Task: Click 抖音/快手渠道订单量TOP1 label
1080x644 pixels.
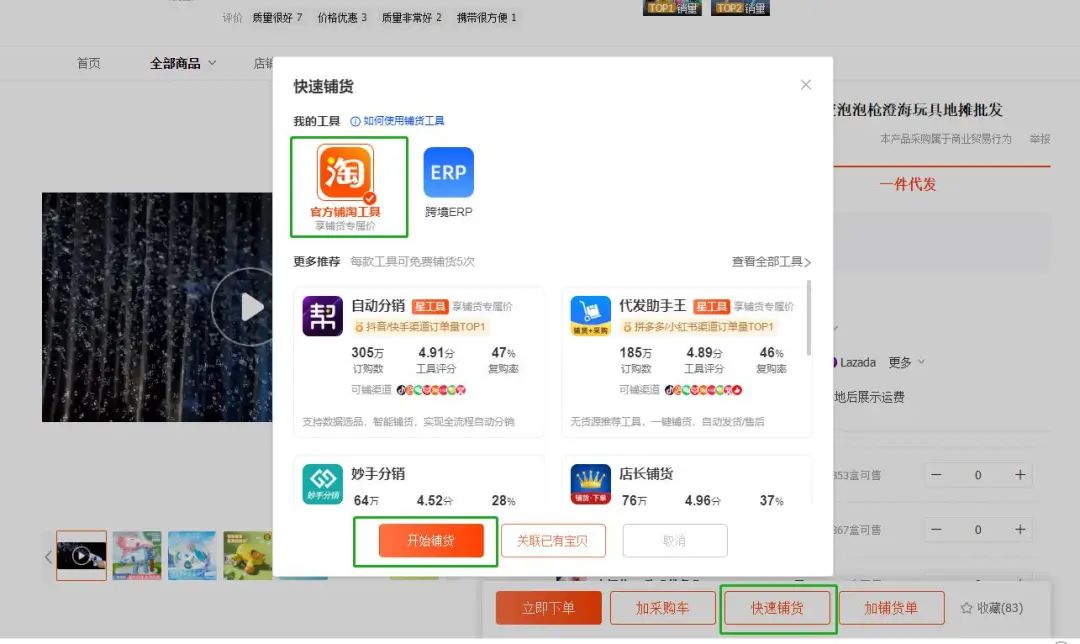Action: [x=420, y=326]
